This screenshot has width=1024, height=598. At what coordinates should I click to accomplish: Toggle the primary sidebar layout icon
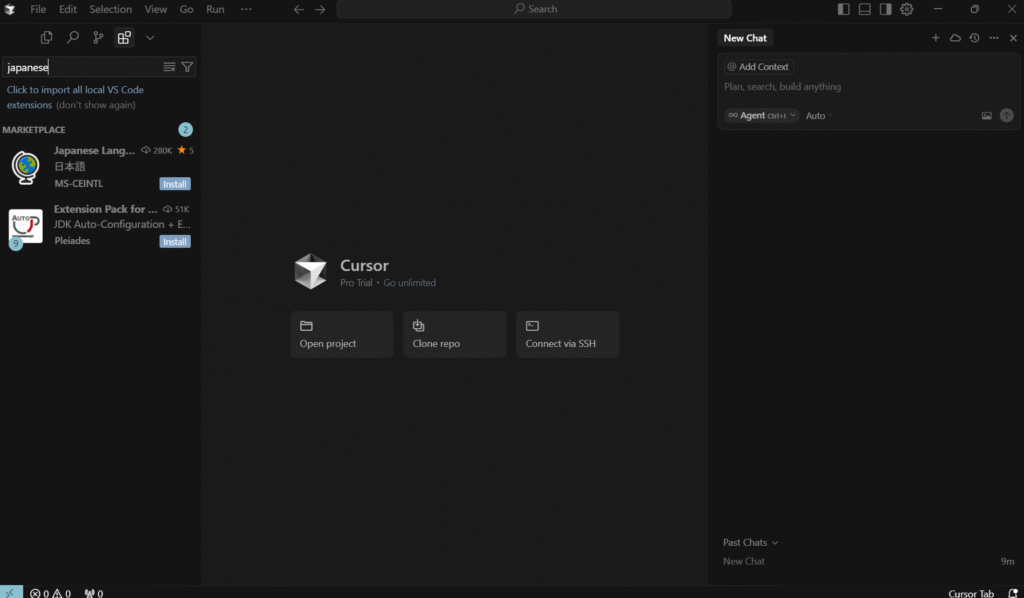tap(844, 9)
